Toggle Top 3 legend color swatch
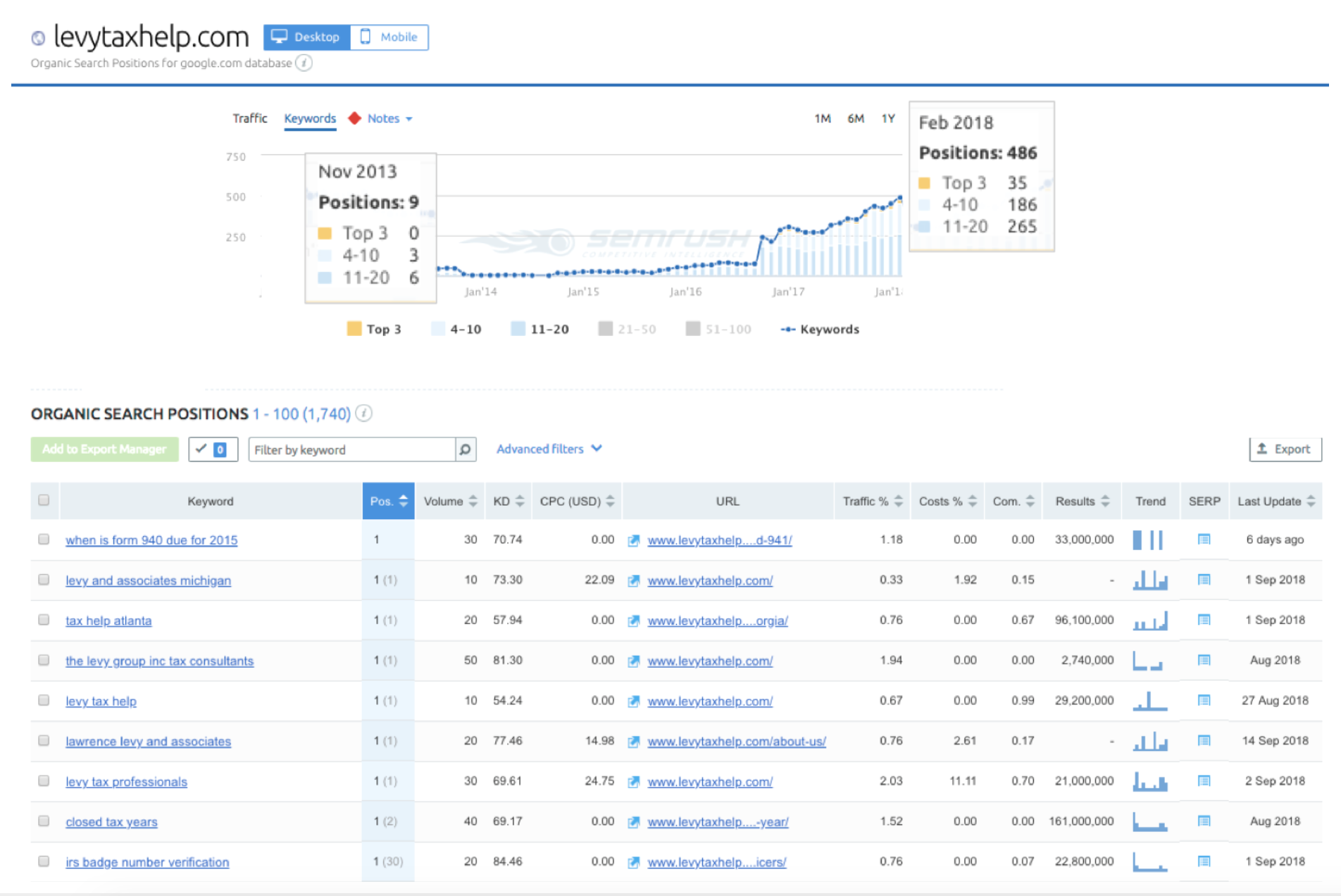Viewport: 1341px width, 896px height. [x=354, y=328]
